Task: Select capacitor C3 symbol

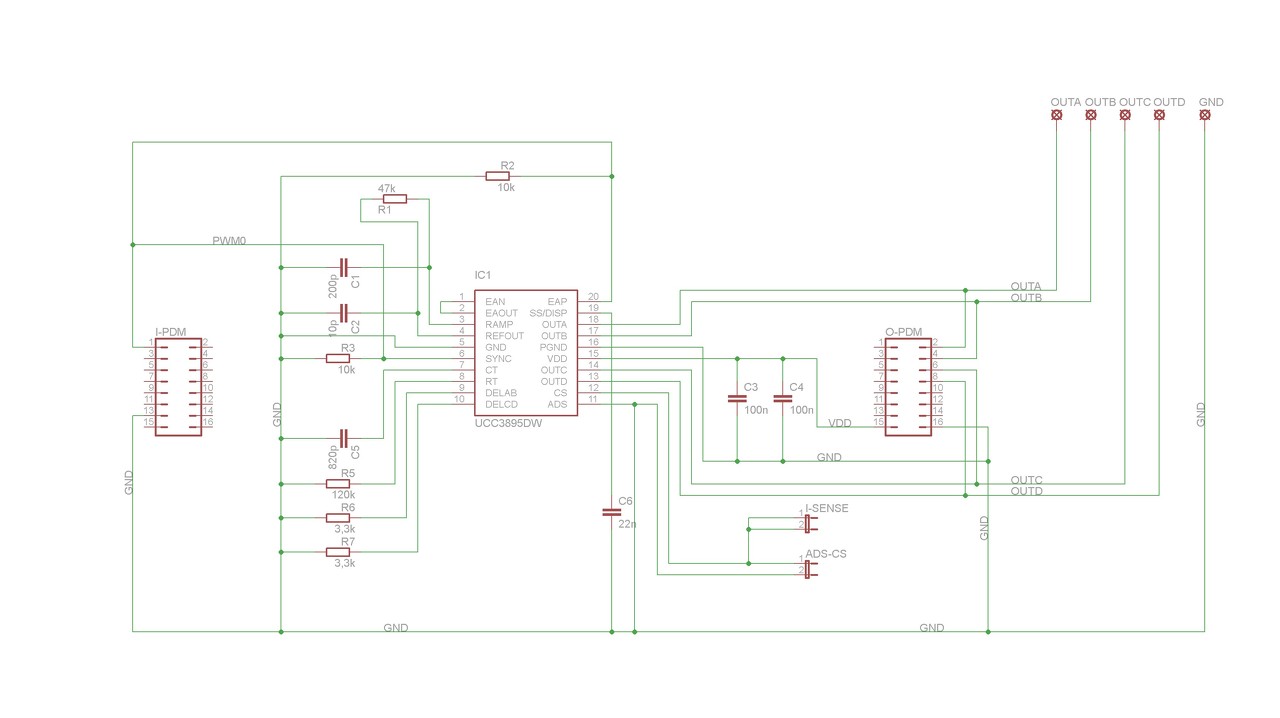Action: click(x=737, y=398)
